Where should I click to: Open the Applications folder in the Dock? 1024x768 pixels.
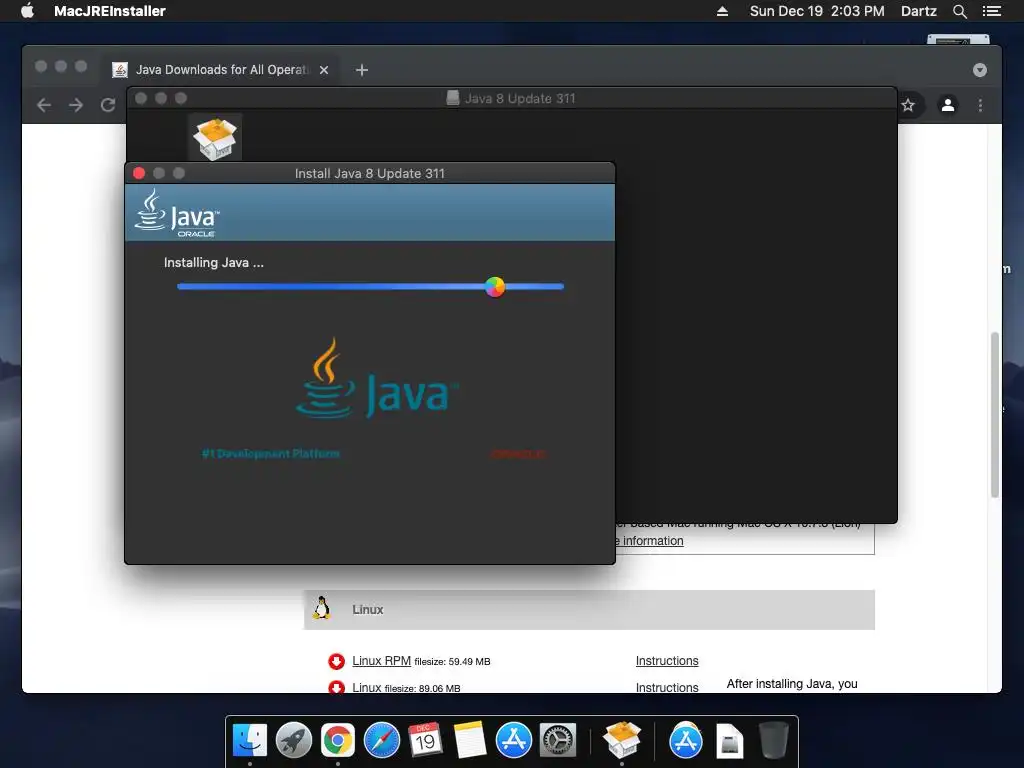tap(685, 740)
